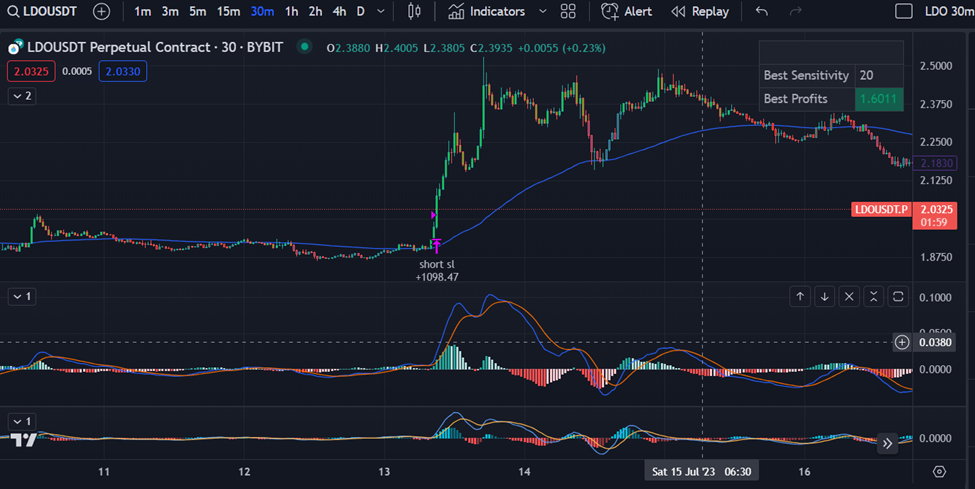Click the undo arrow in toolbar
The height and width of the screenshot is (489, 975).
(x=762, y=12)
